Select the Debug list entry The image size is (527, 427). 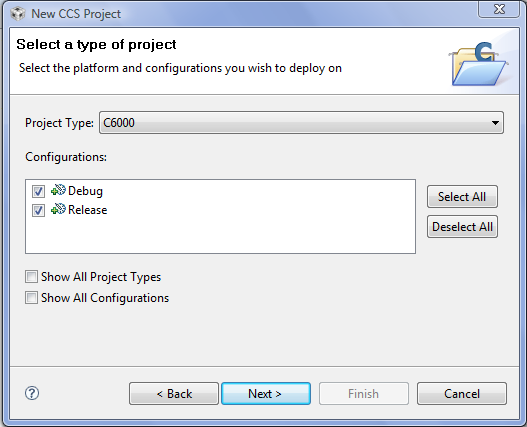pyautogui.click(x=85, y=191)
